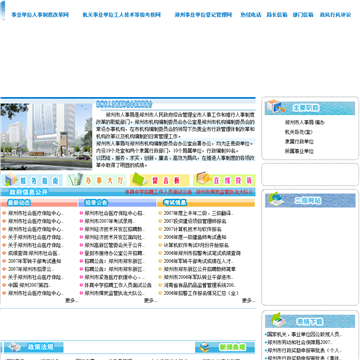Open the 办事大厅 icon banner
This screenshot has height=360, width=360.
pyautogui.click(x=96, y=180)
